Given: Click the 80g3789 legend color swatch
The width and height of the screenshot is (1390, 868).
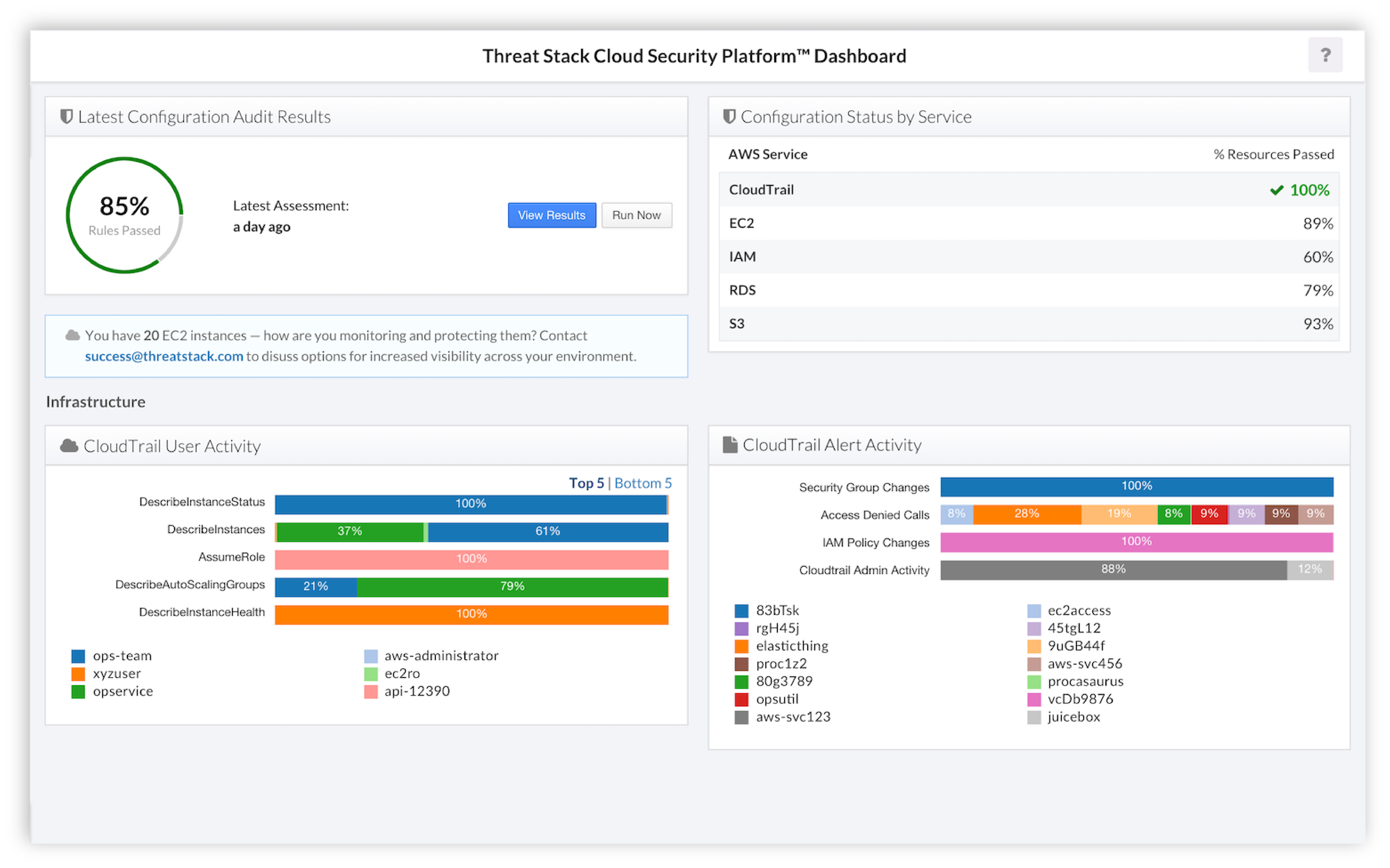Looking at the screenshot, I should coord(741,681).
